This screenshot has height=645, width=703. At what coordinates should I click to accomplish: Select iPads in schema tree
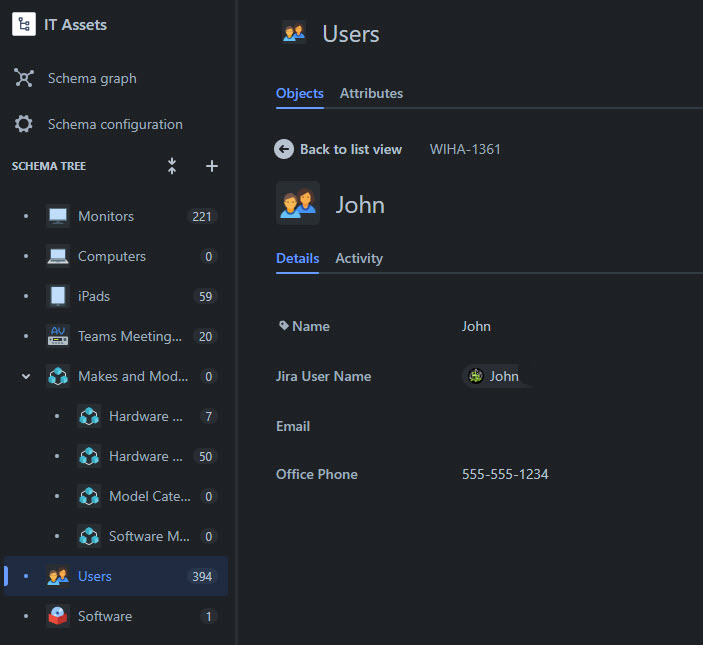(94, 296)
